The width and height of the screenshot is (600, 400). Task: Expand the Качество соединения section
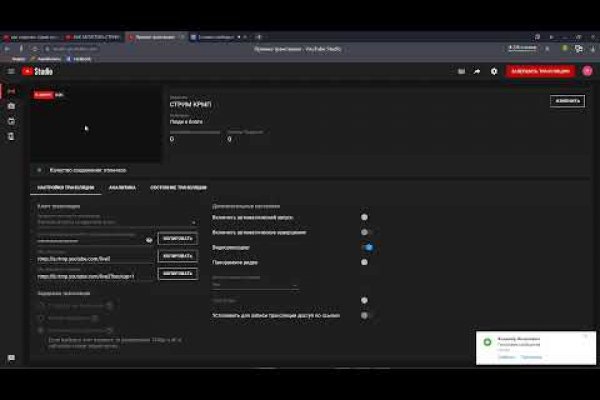tap(40, 170)
